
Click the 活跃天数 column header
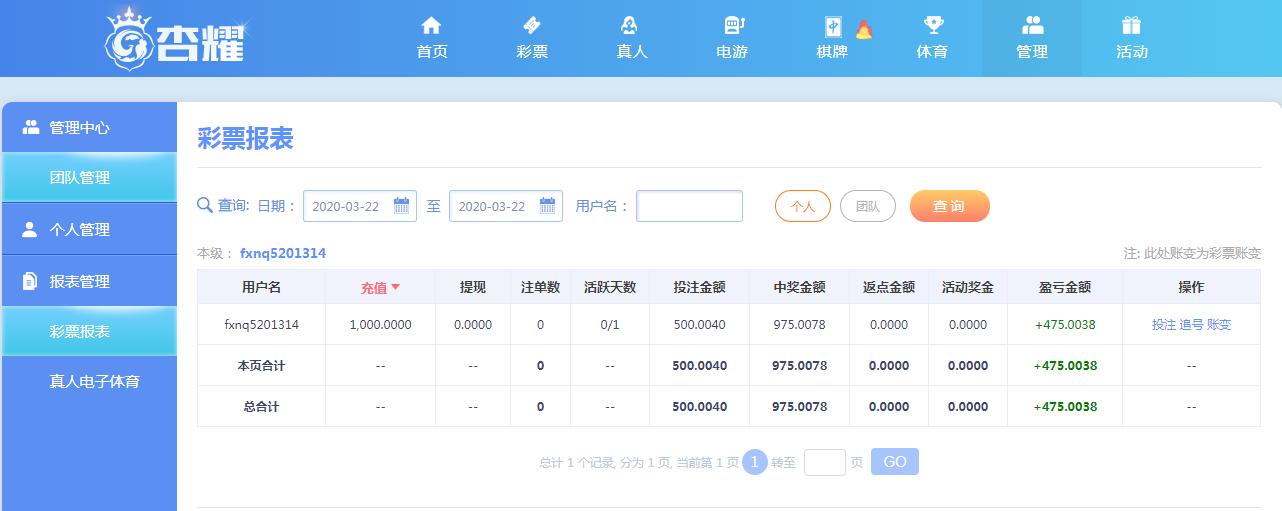click(610, 287)
